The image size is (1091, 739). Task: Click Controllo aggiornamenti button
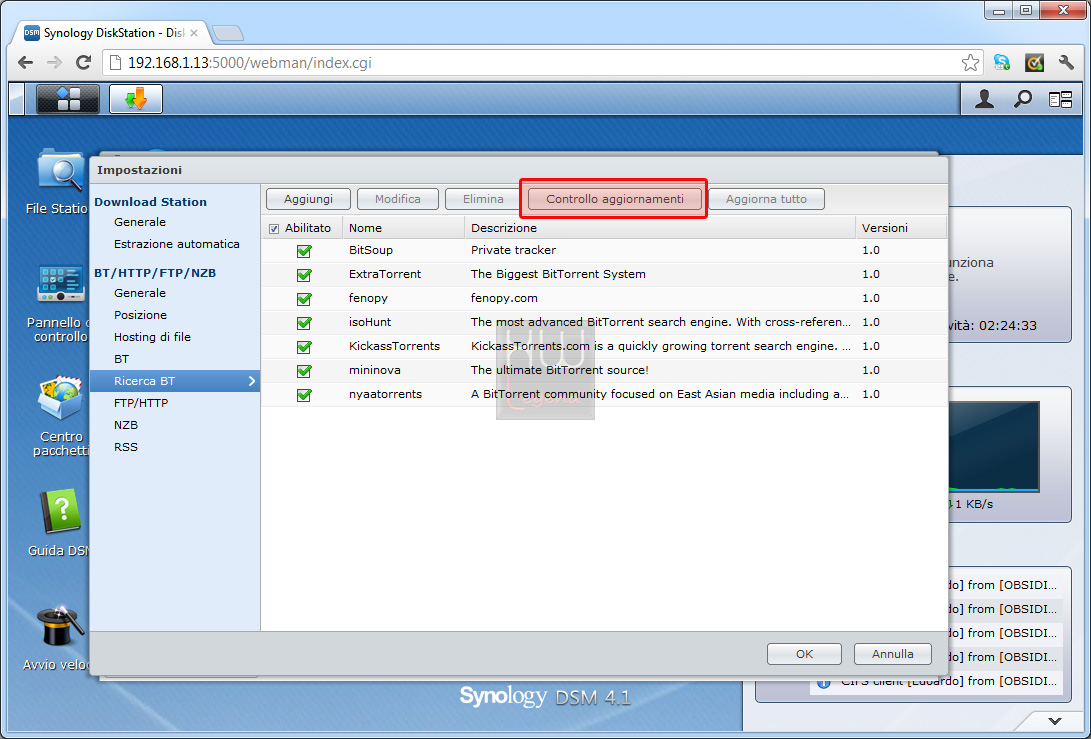[x=615, y=199]
